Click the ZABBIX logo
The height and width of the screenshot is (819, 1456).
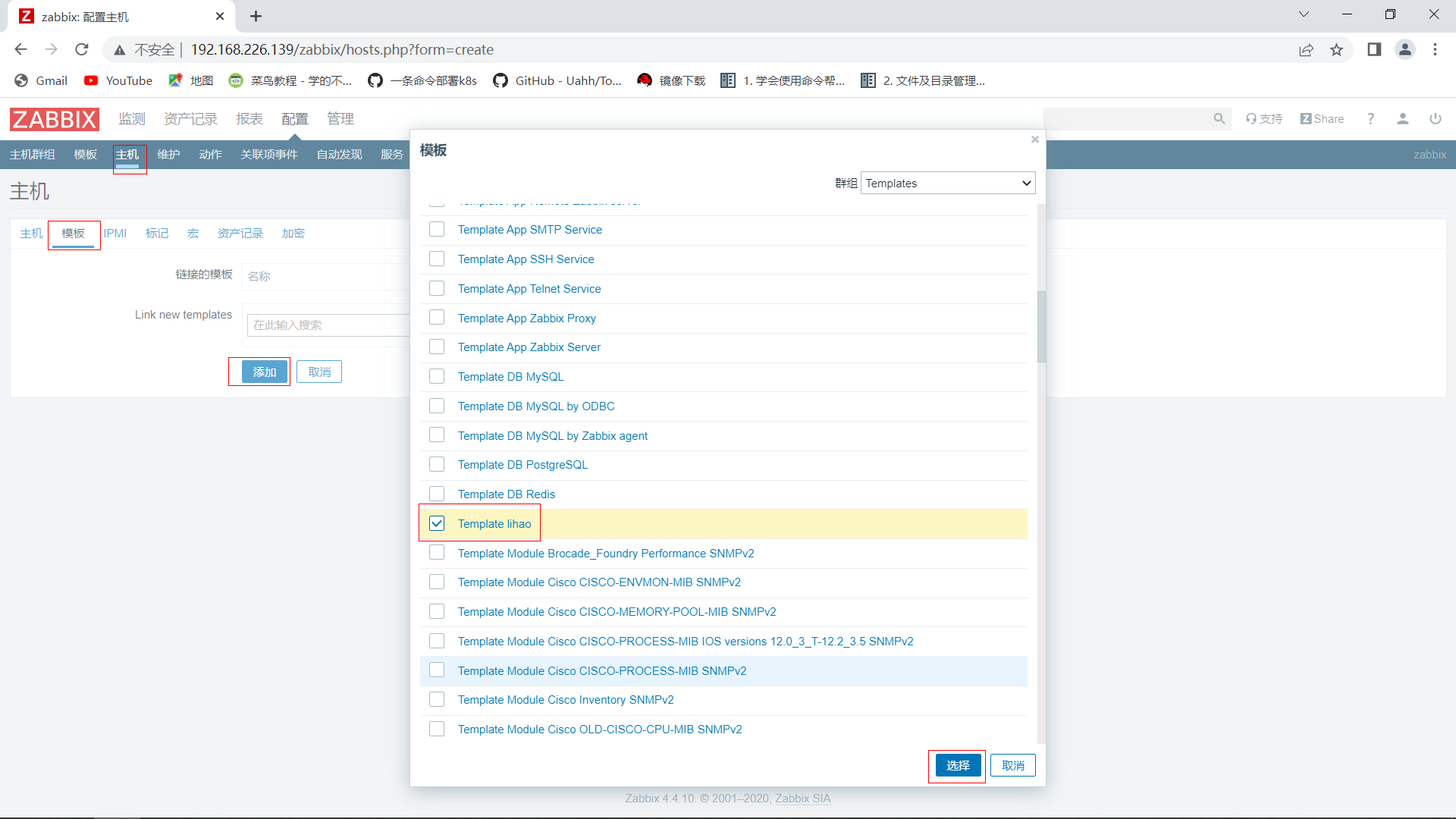tap(54, 119)
